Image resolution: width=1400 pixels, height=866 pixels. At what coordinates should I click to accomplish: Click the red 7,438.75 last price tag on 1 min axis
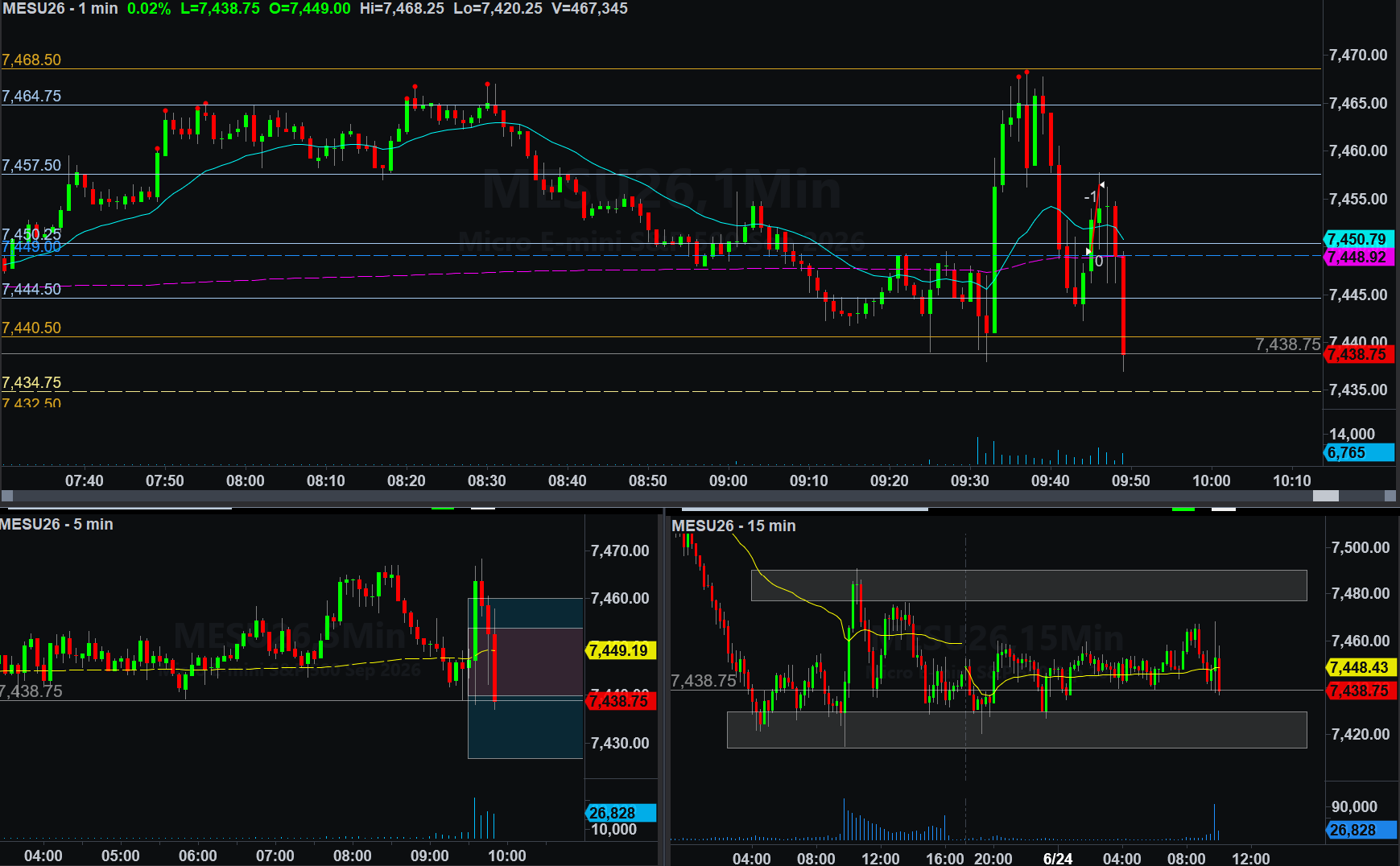(x=1359, y=354)
